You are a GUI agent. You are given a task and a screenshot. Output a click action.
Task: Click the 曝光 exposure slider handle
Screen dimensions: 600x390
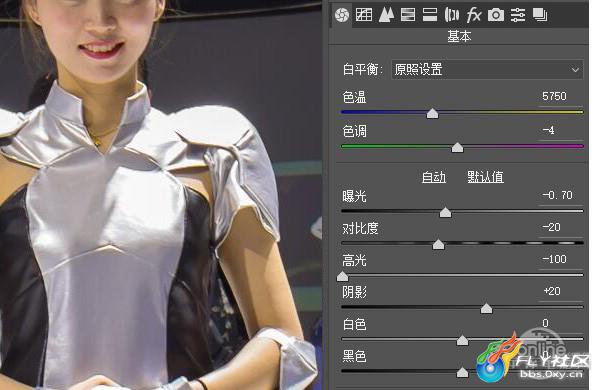(x=445, y=212)
